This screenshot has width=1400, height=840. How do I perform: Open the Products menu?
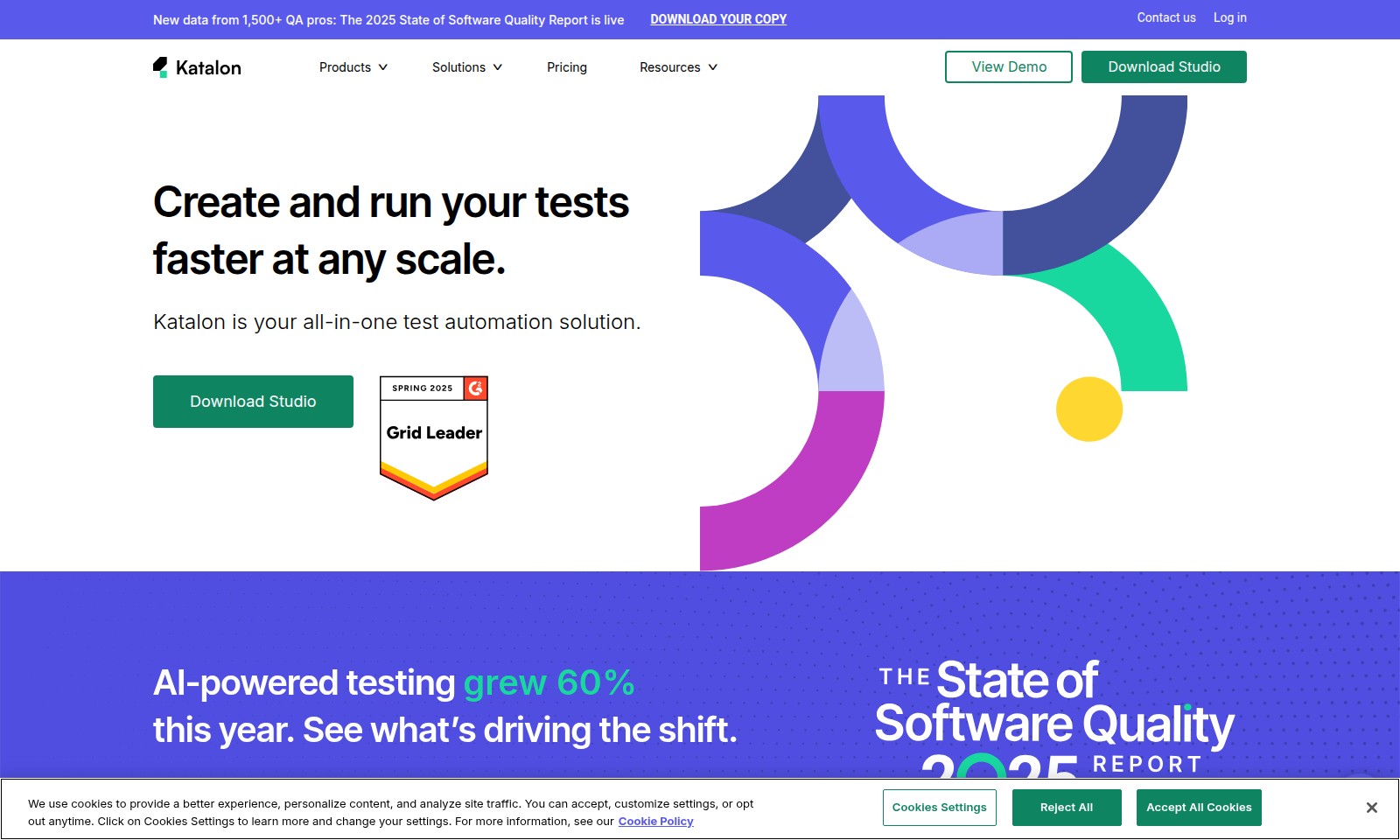(x=353, y=67)
